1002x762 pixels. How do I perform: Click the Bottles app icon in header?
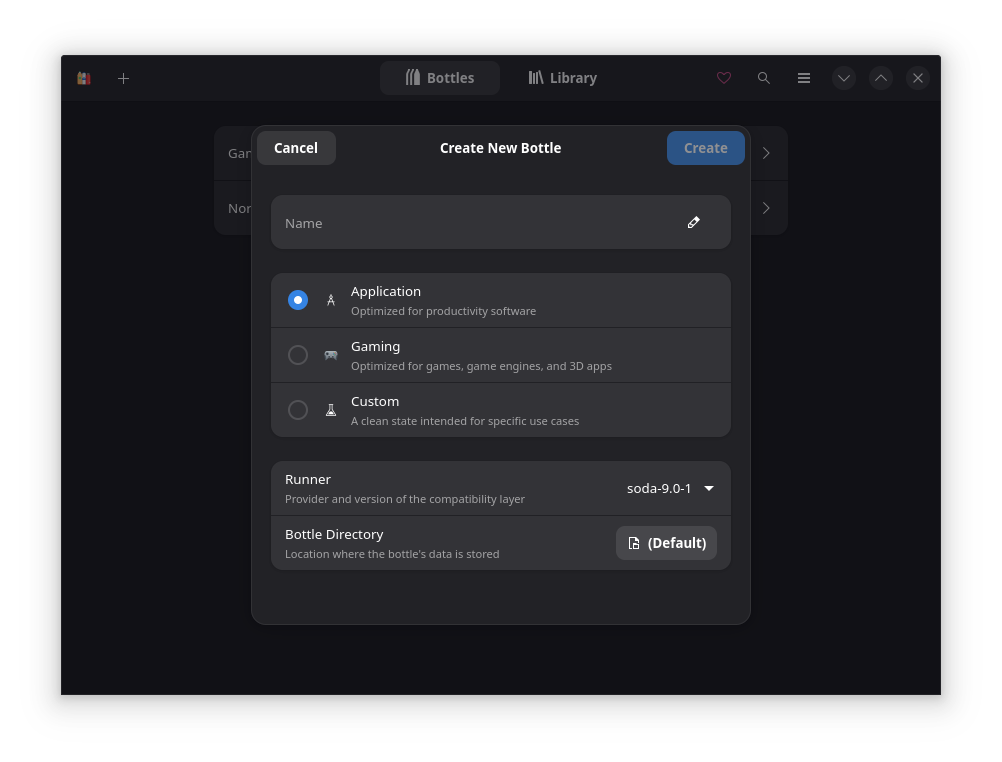[84, 78]
